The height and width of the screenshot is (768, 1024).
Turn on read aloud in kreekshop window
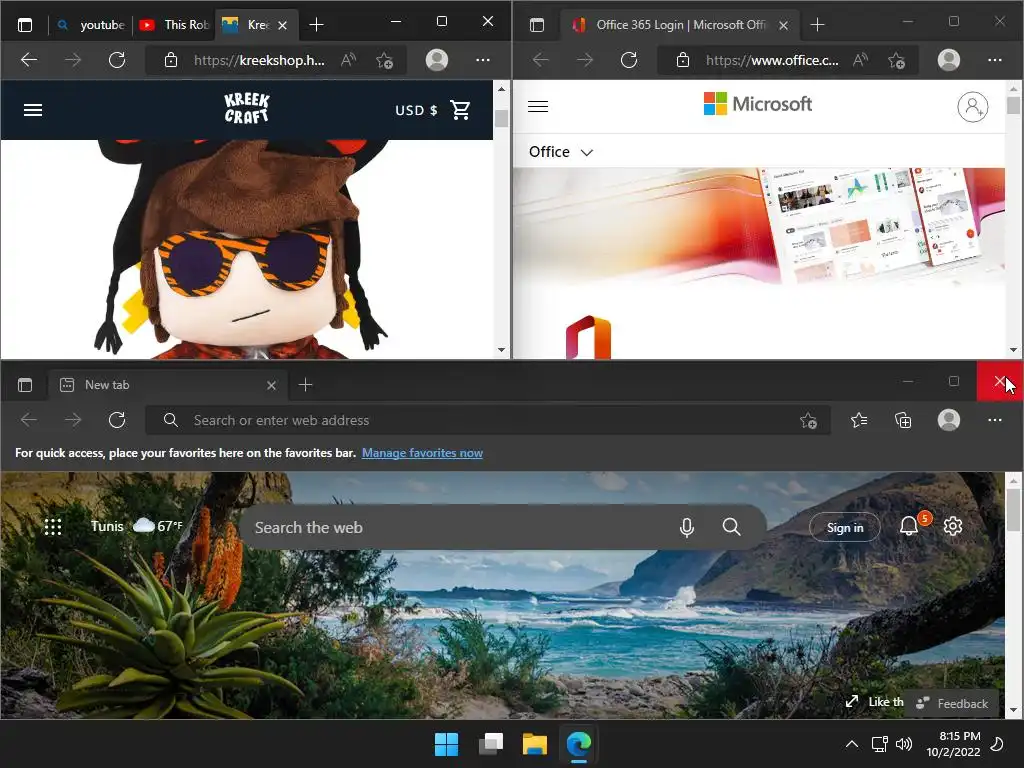tap(349, 60)
